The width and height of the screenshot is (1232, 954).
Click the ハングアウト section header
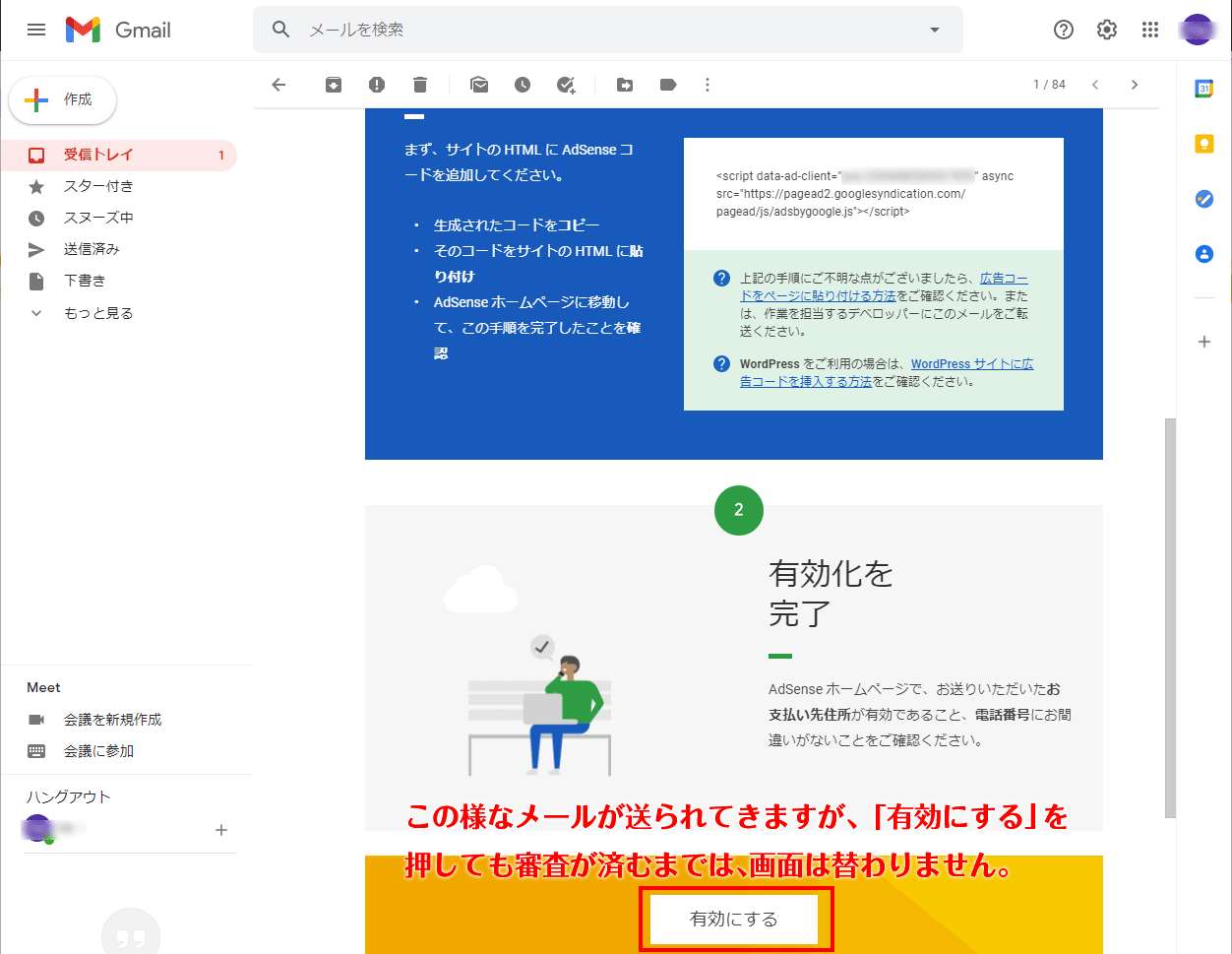coord(69,797)
